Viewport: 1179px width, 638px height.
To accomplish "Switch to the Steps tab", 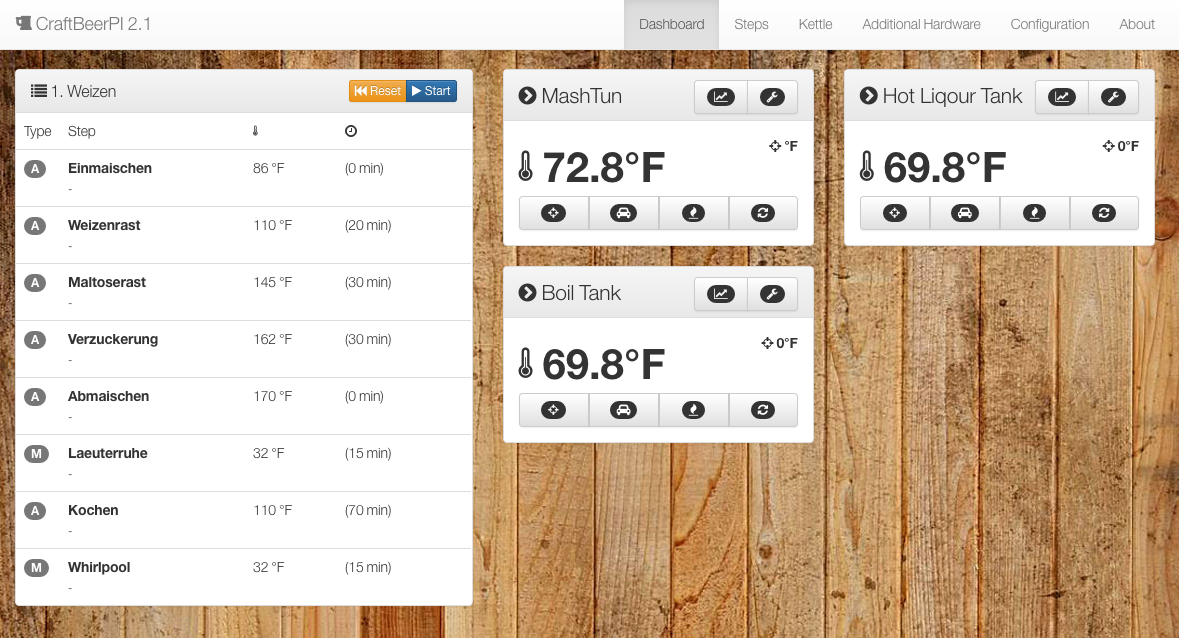I will [x=751, y=24].
